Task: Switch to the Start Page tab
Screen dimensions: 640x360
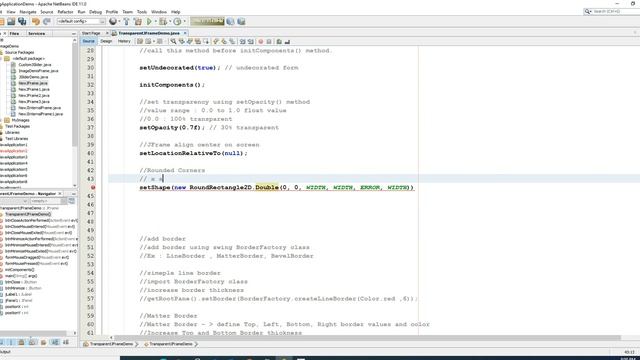Action: coord(91,33)
